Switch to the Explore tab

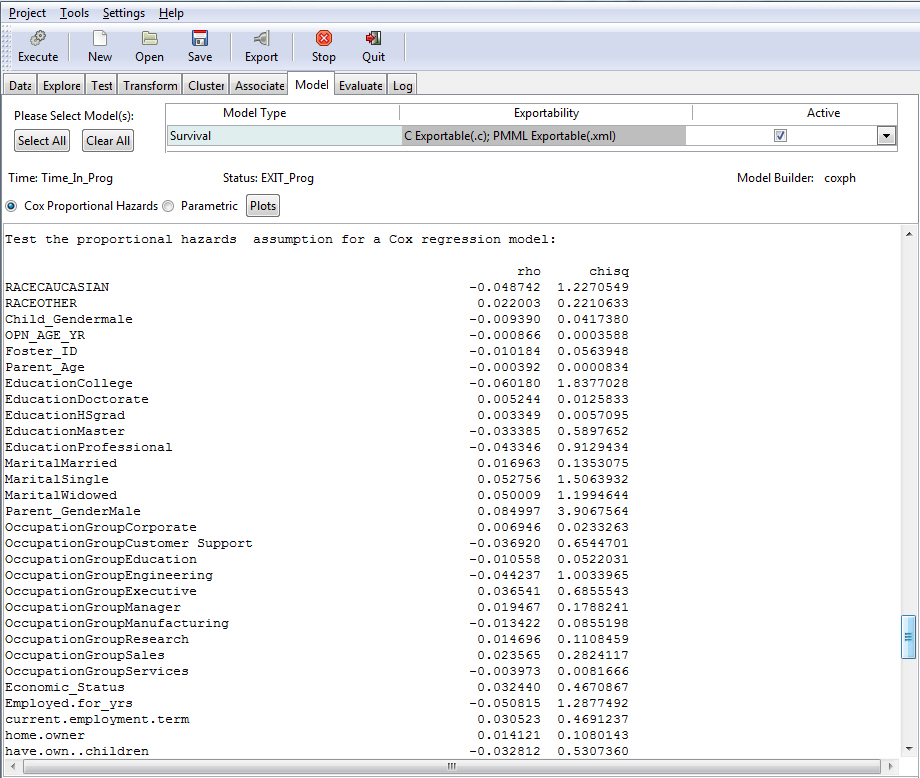coord(62,86)
